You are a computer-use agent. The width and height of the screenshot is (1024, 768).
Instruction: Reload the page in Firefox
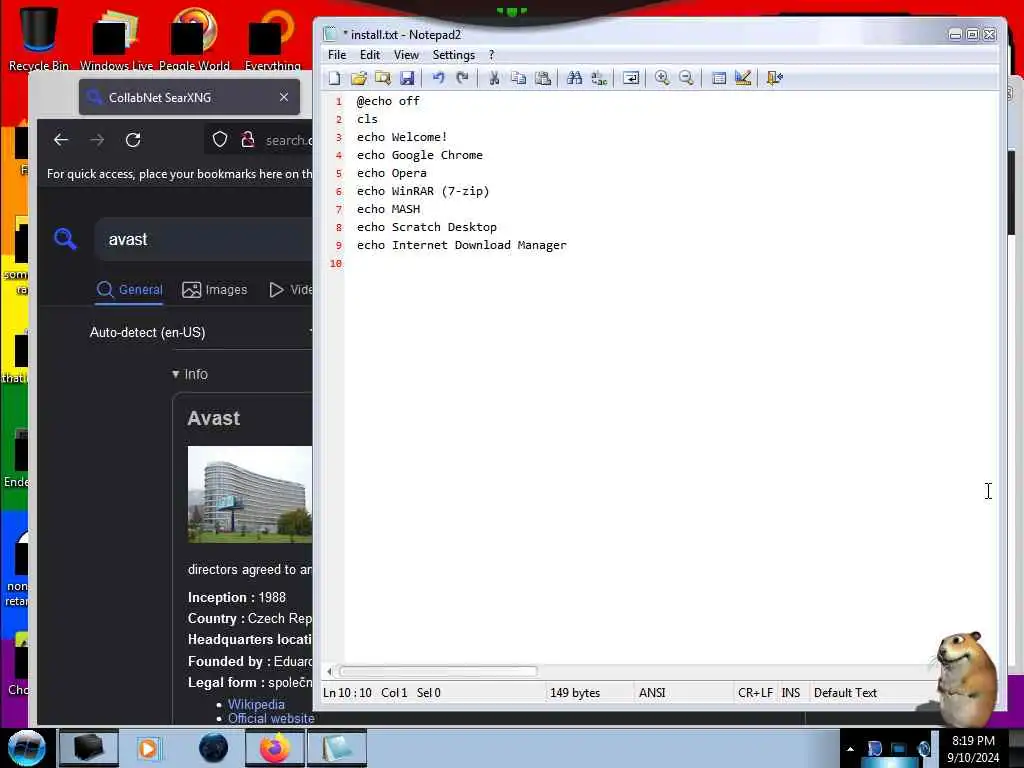click(133, 140)
